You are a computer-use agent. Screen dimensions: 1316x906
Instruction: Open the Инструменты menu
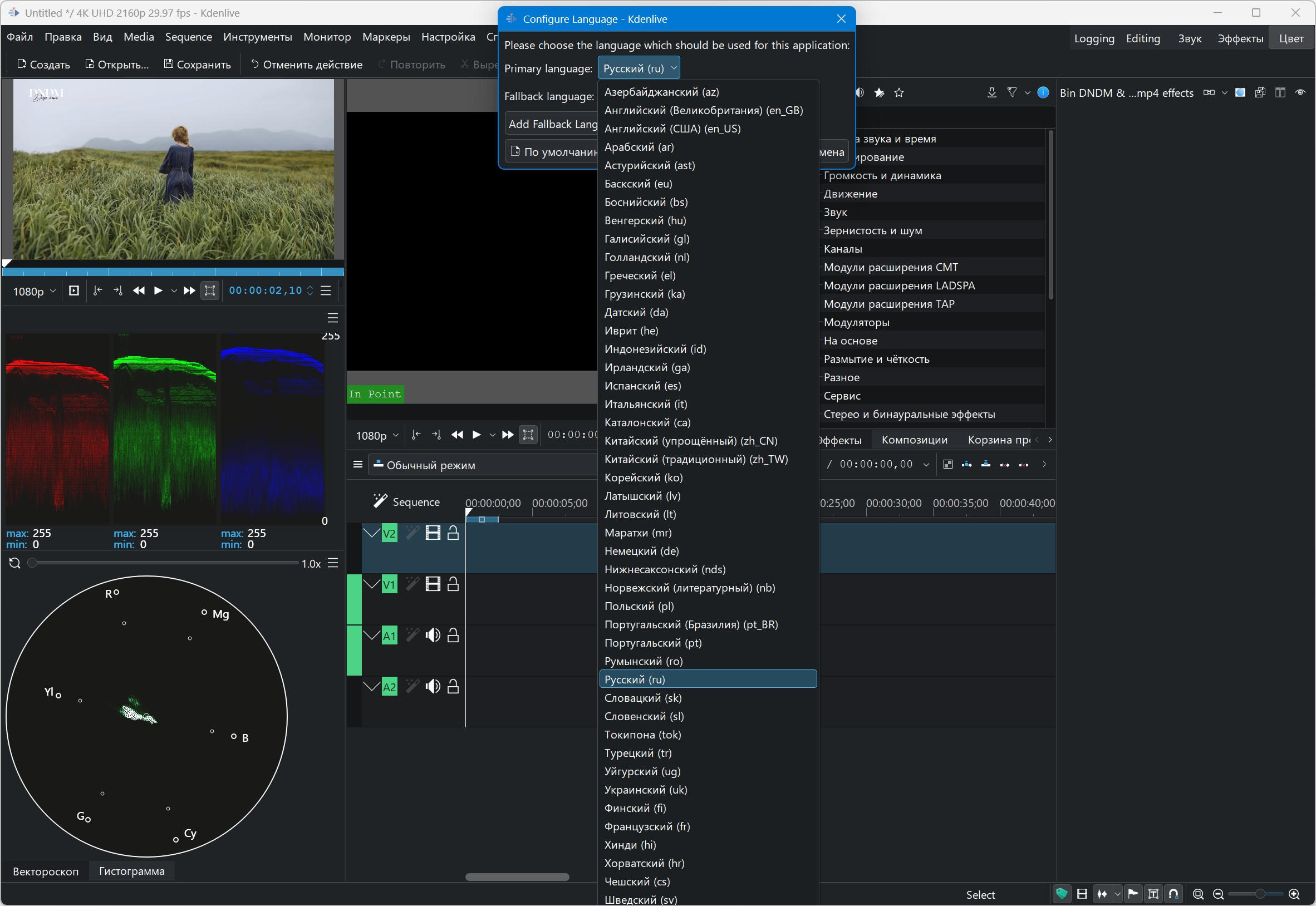coord(257,37)
